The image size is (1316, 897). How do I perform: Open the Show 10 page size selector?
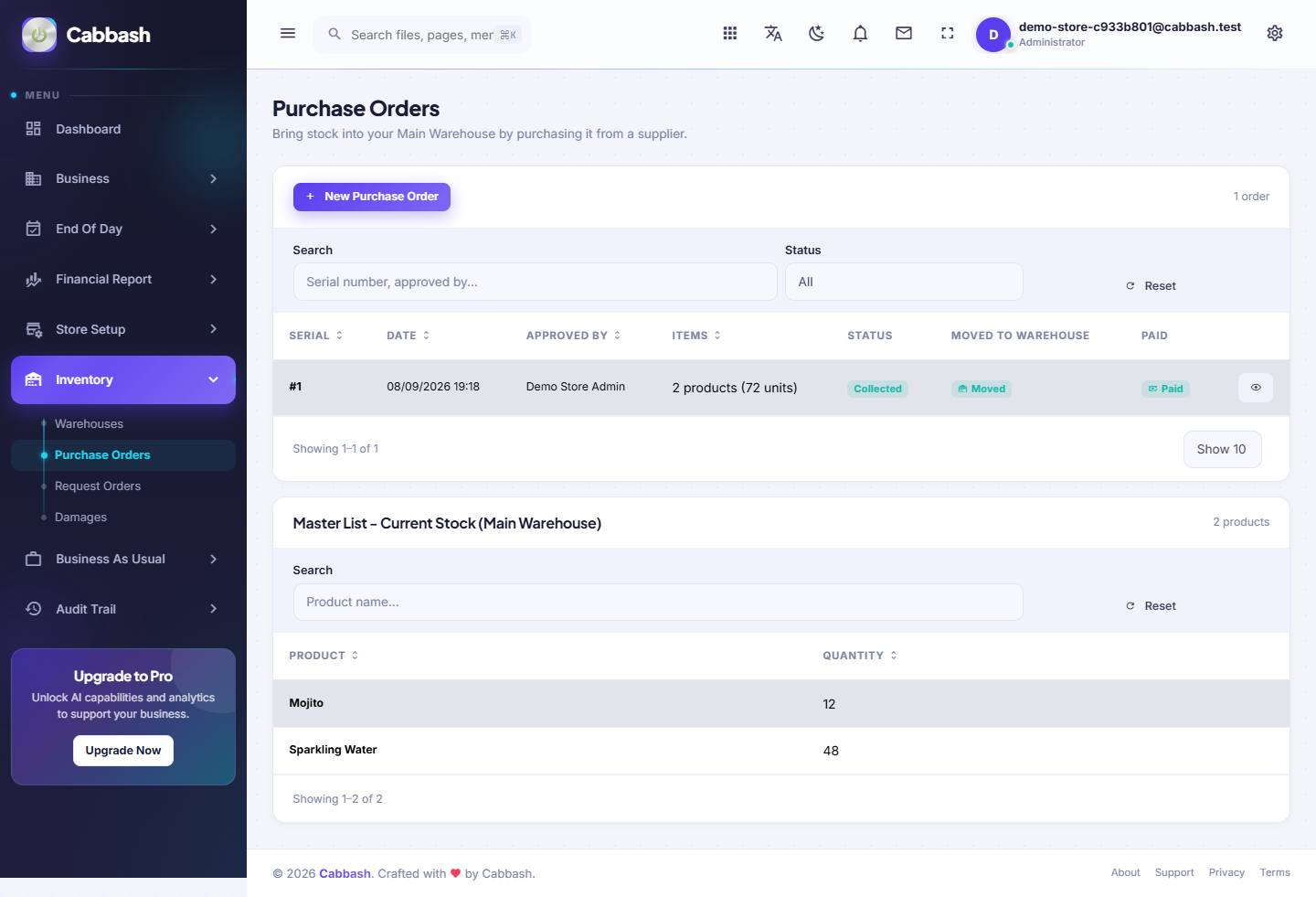pos(1222,449)
